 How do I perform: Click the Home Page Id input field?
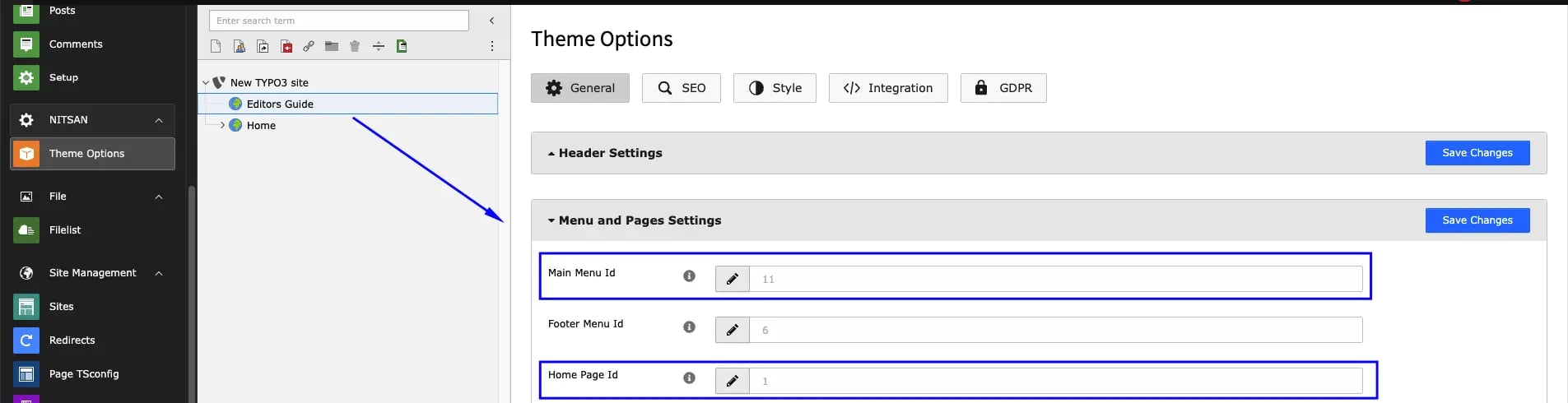(1056, 381)
